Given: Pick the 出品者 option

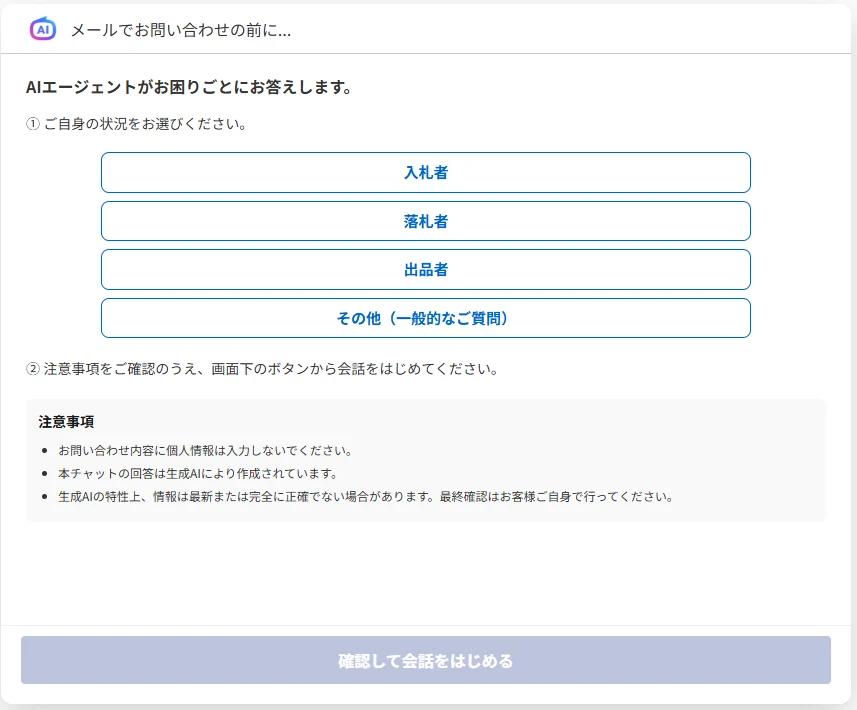Looking at the screenshot, I should pyautogui.click(x=426, y=269).
